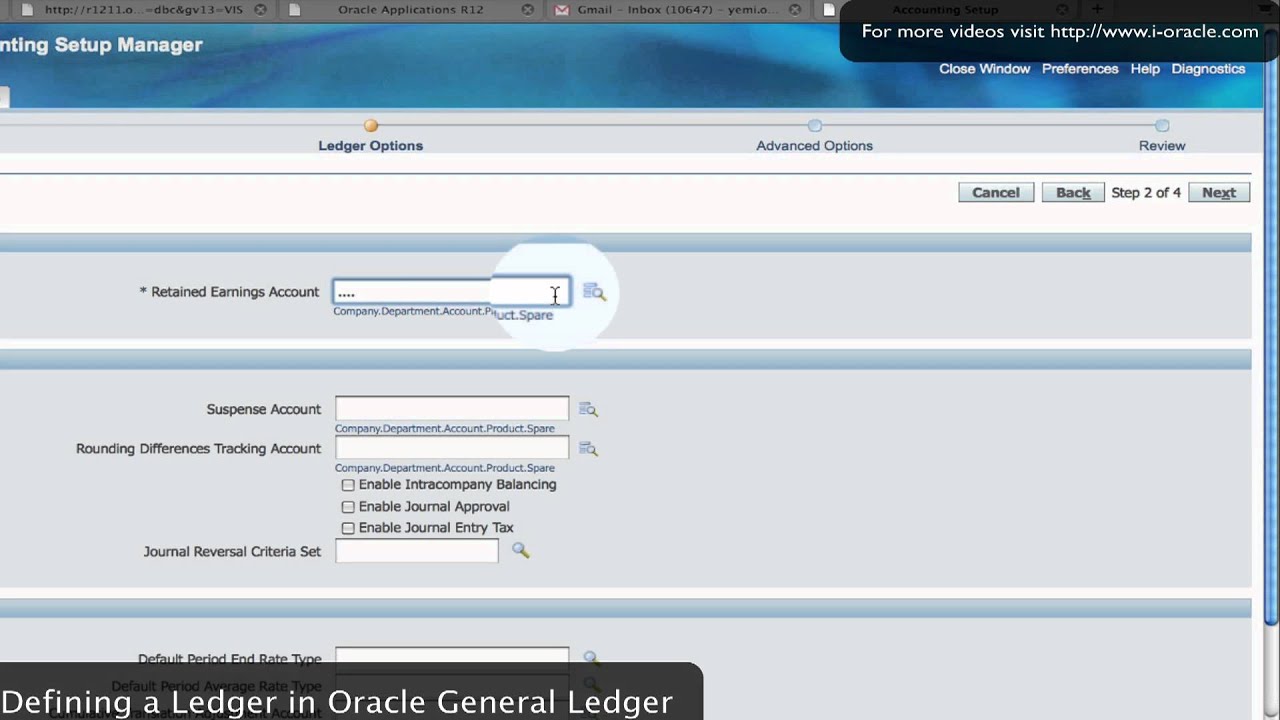Open the Preferences link
The width and height of the screenshot is (1280, 720).
(1080, 69)
